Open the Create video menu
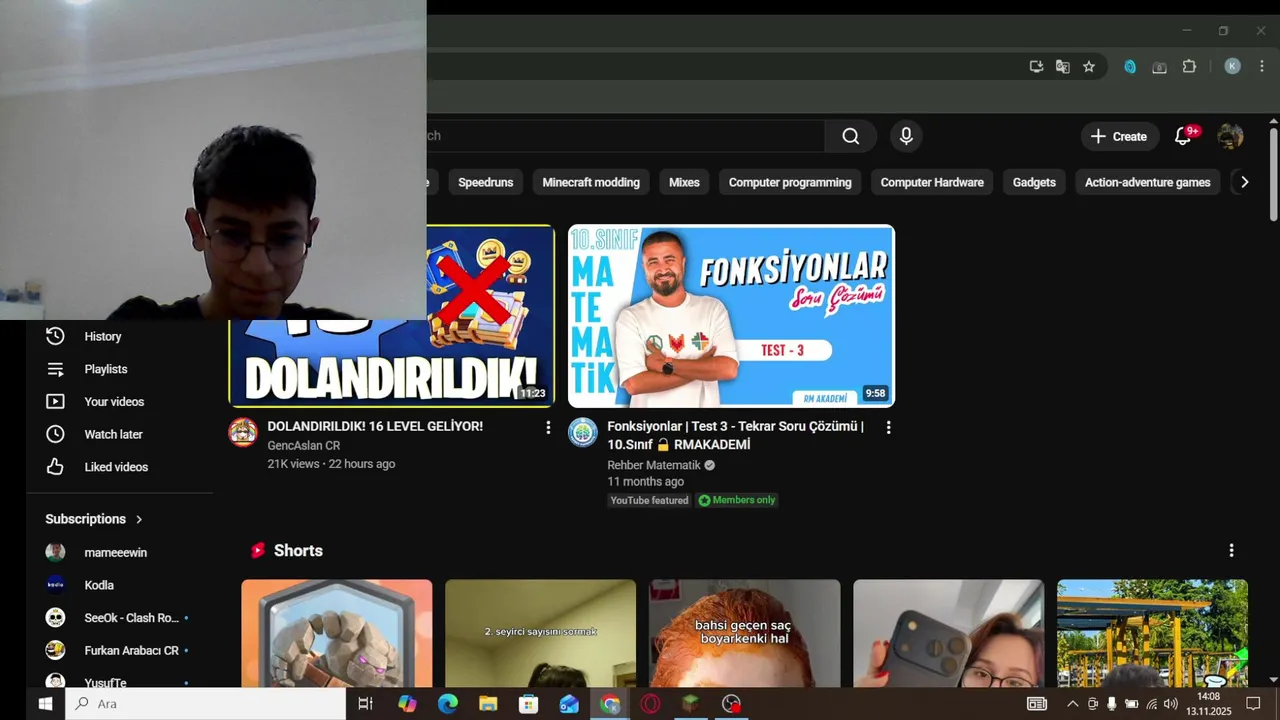1280x720 pixels. tap(1119, 136)
